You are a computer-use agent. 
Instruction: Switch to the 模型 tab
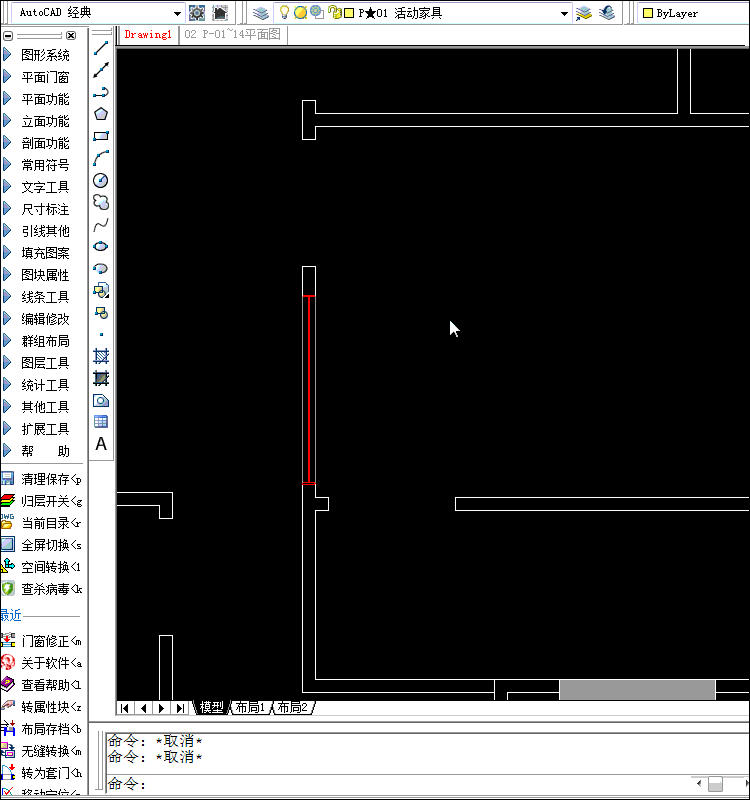pyautogui.click(x=211, y=707)
